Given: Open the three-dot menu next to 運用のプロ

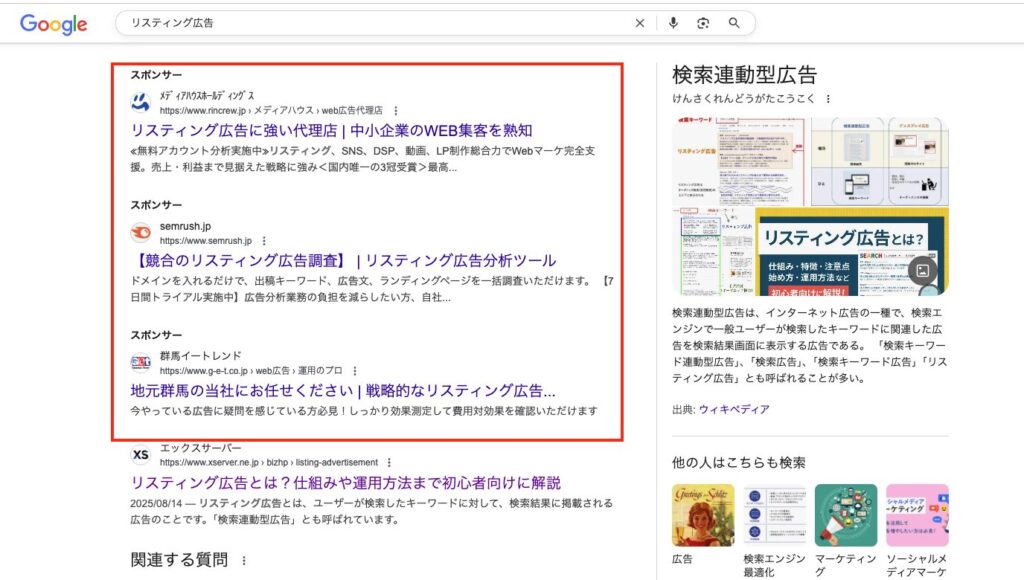Looking at the screenshot, I should coord(355,370).
